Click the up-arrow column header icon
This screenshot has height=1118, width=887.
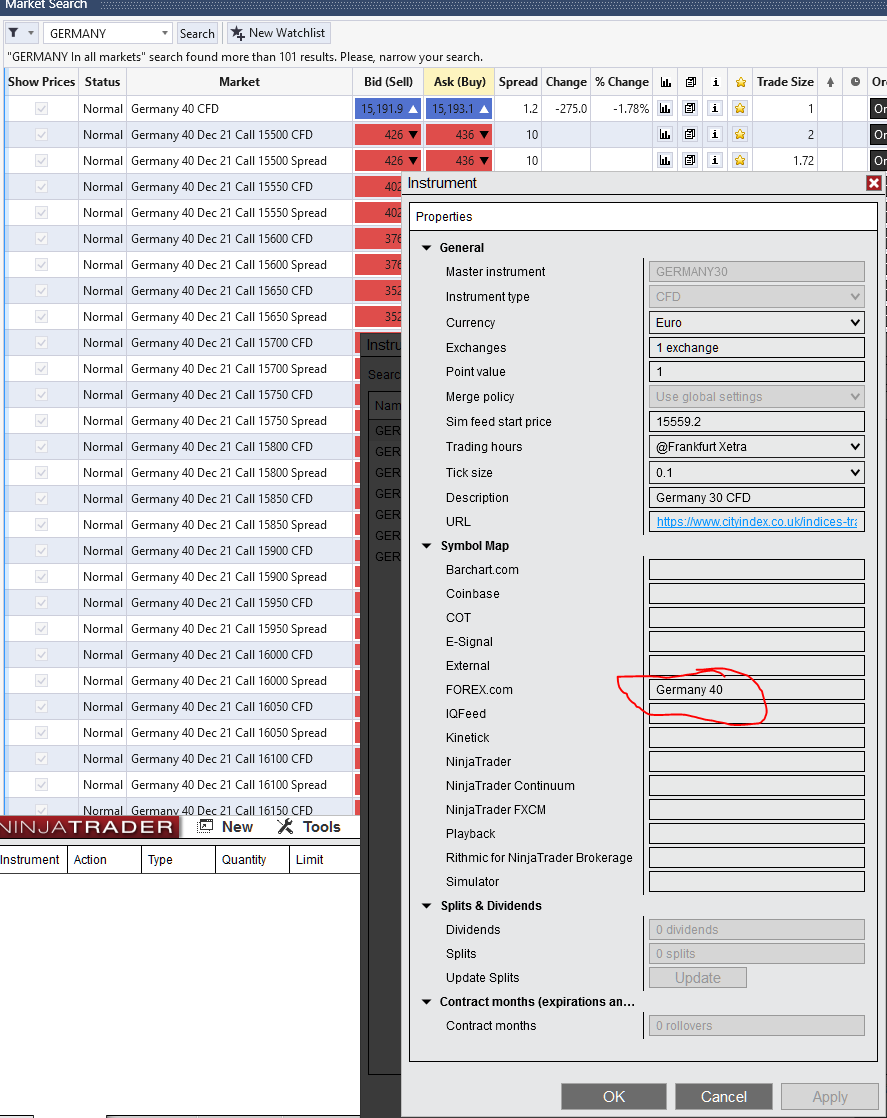[x=830, y=82]
